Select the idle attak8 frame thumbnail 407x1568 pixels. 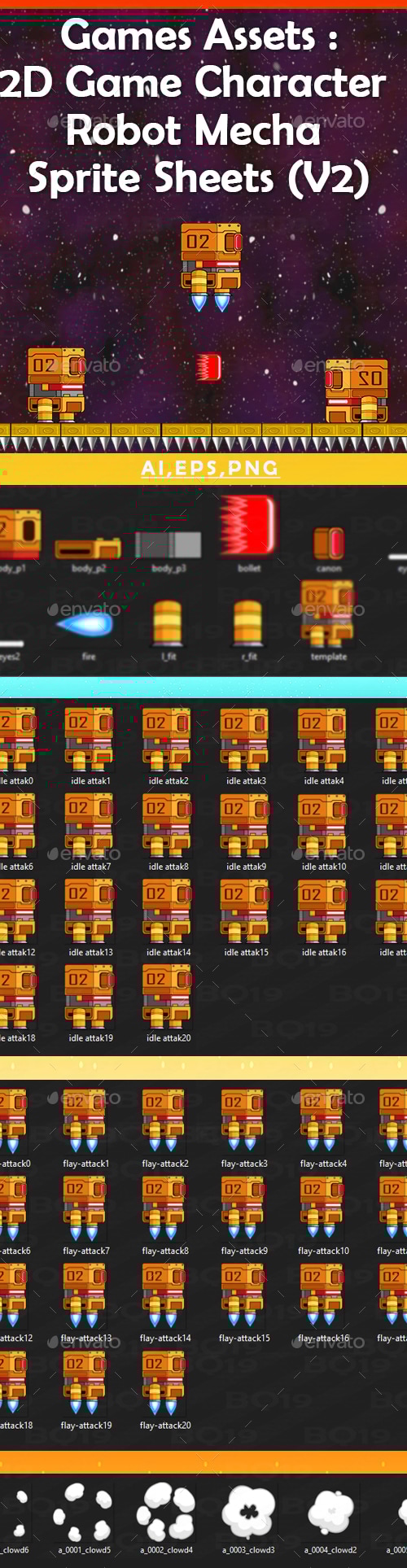168,825
